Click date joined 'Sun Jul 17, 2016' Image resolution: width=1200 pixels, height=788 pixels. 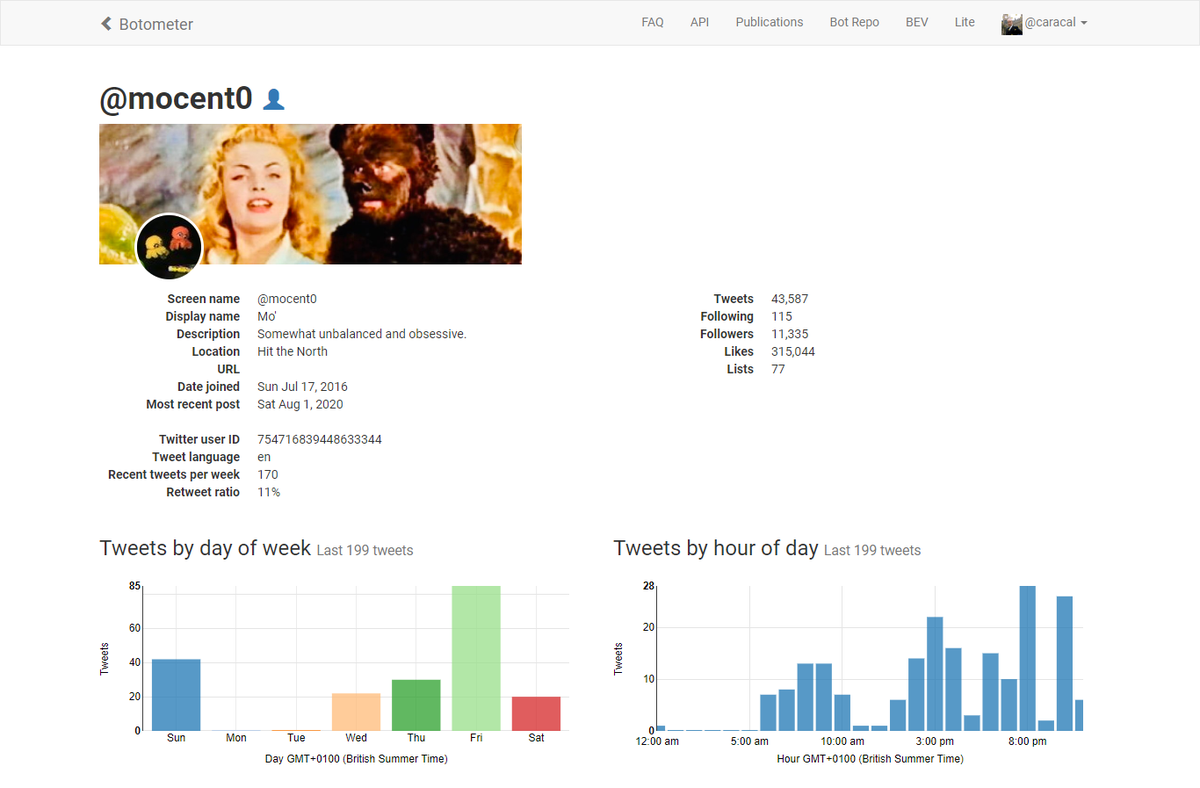tap(302, 387)
